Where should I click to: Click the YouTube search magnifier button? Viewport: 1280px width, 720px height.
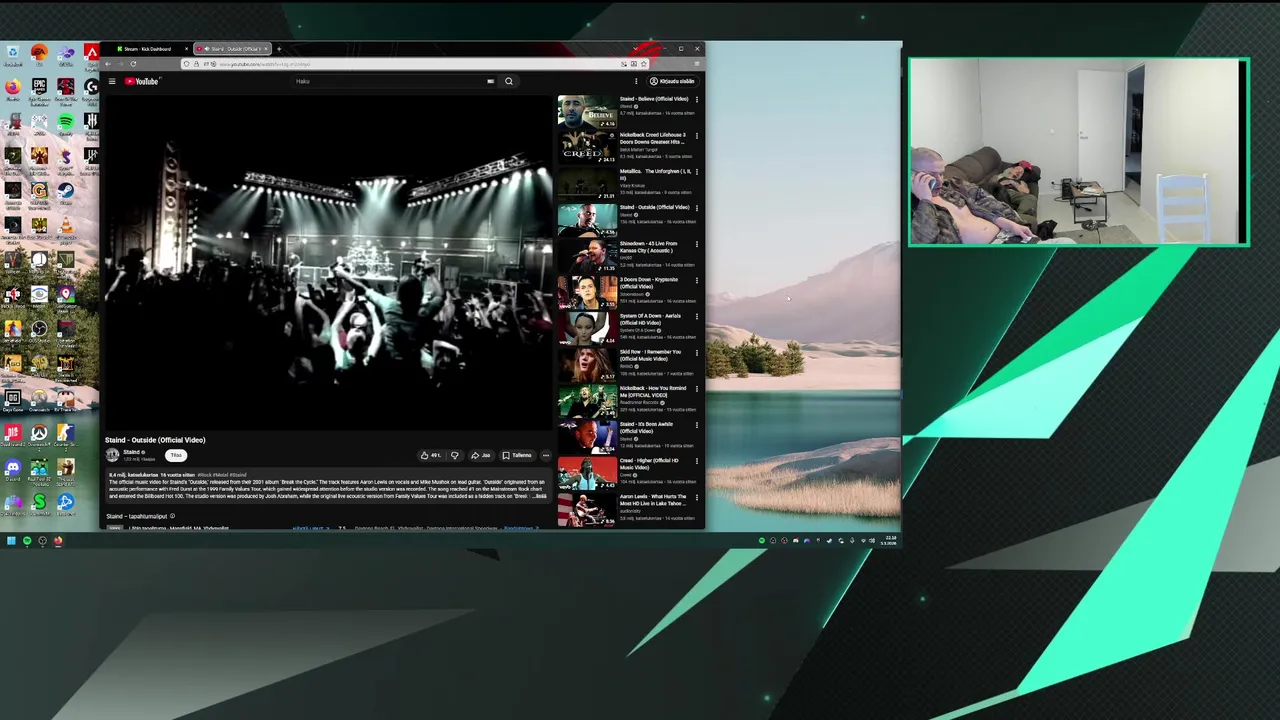(x=509, y=81)
